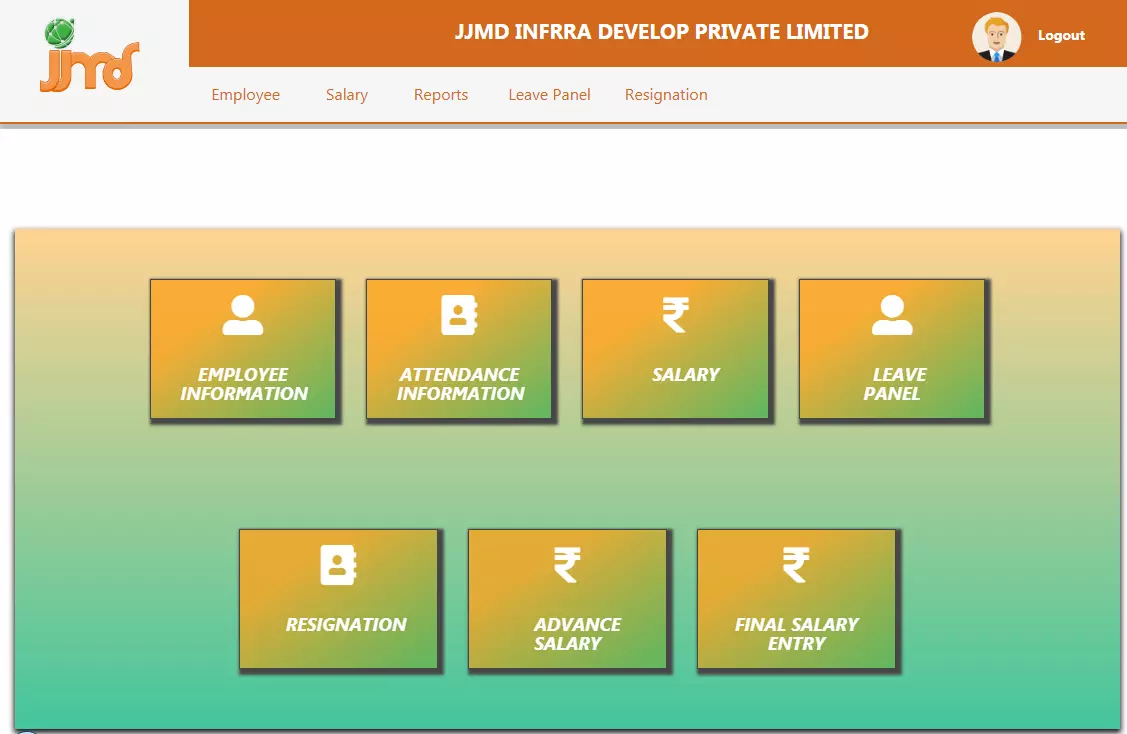The image size is (1127, 734).
Task: Select Leave Panel in the navigation bar
Action: click(x=549, y=95)
